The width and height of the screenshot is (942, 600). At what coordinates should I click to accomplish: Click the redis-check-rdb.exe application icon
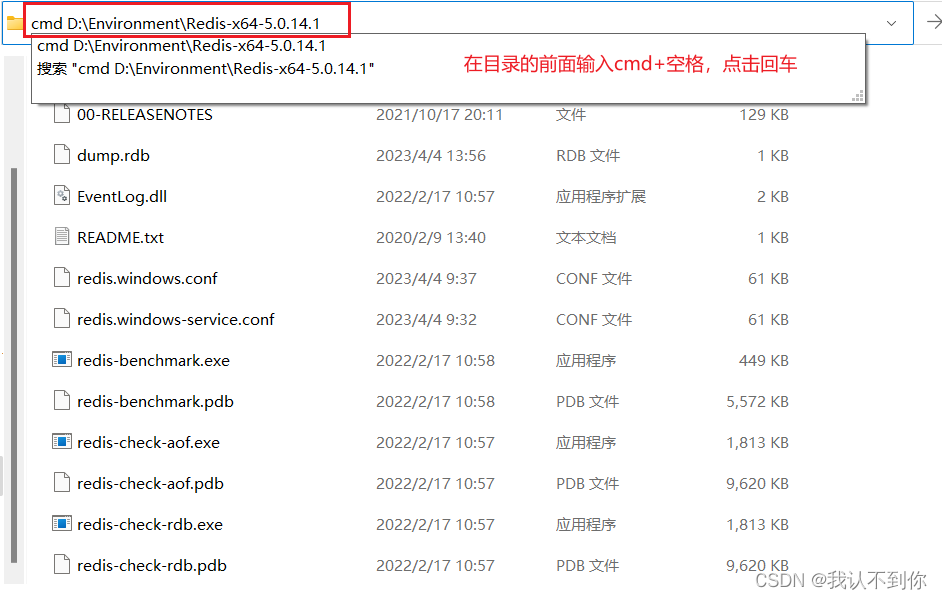(62, 524)
